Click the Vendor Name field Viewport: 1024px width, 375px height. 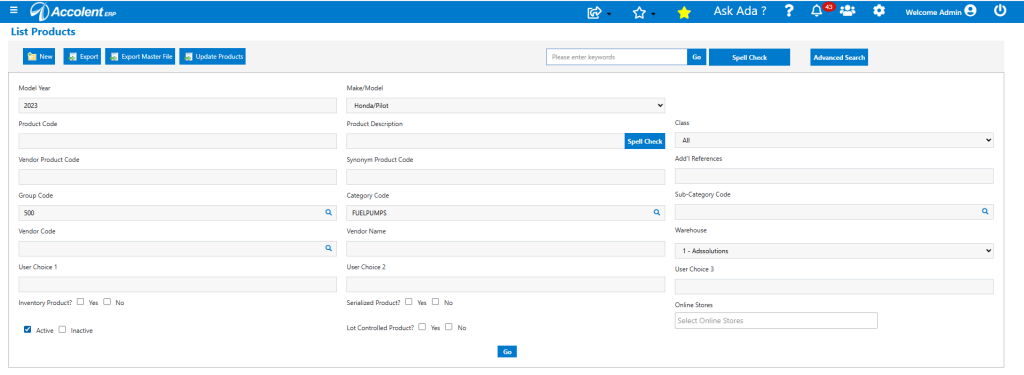click(x=505, y=249)
